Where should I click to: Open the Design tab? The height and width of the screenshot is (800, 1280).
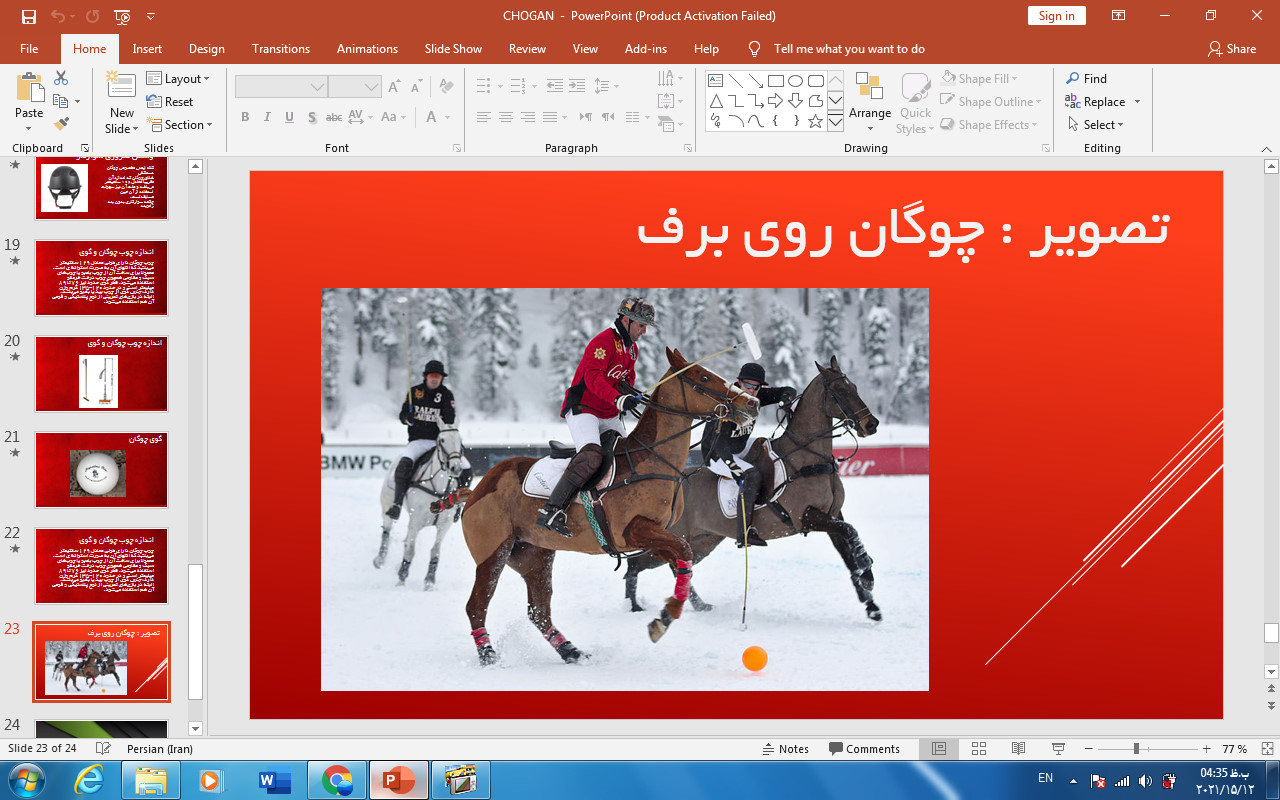[x=206, y=49]
